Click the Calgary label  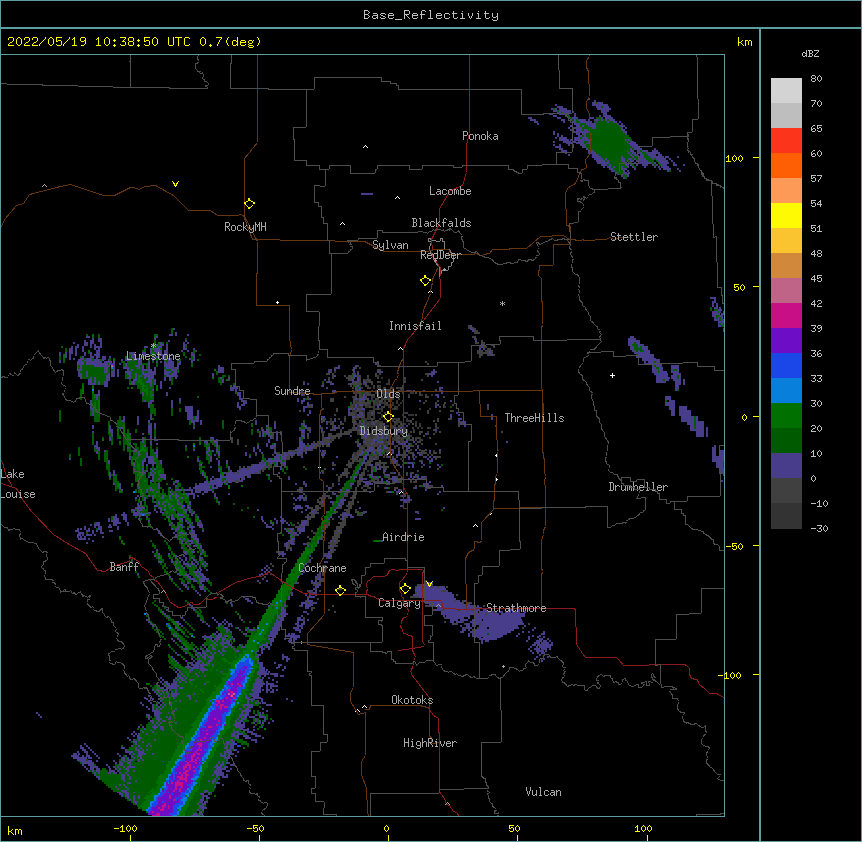[399, 603]
